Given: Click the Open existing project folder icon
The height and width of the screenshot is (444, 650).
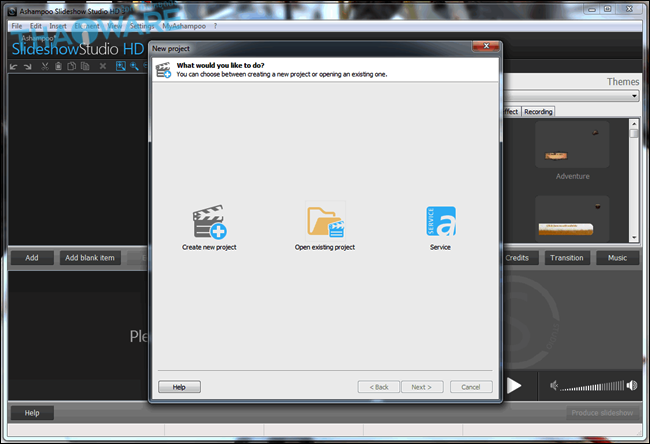Looking at the screenshot, I should click(x=325, y=222).
